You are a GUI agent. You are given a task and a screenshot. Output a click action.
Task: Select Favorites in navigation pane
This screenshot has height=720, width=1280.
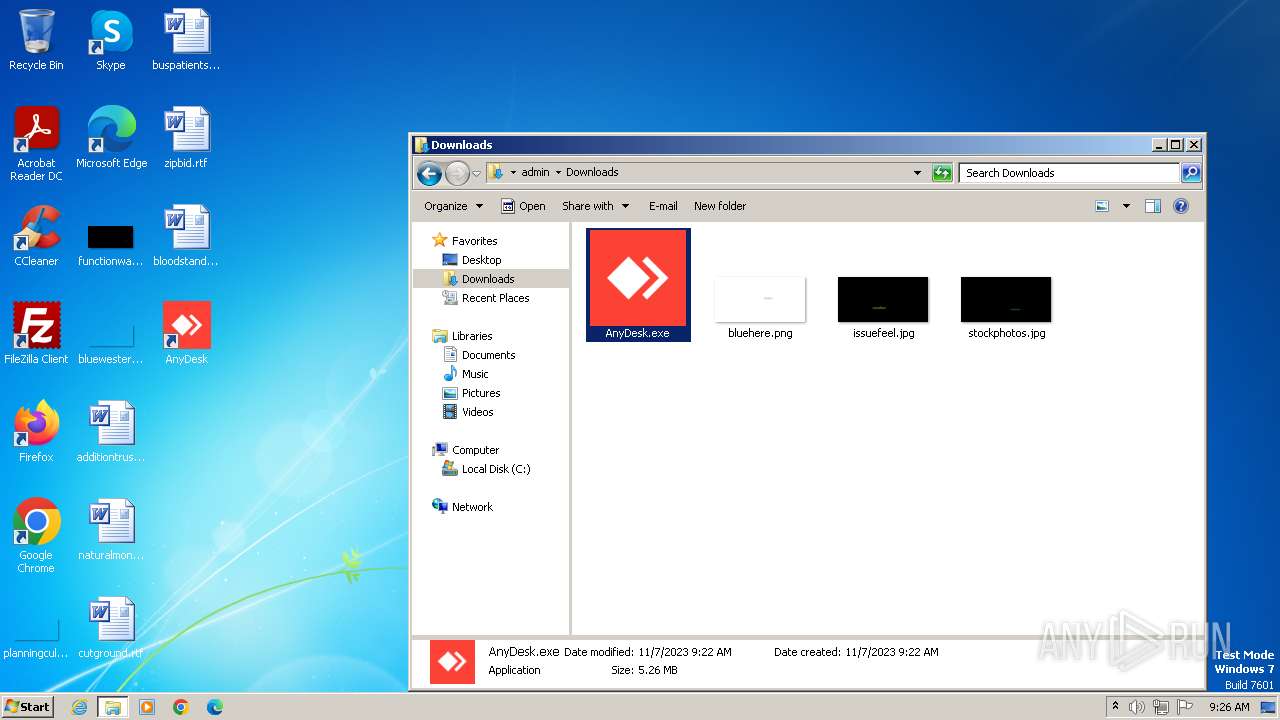(465, 241)
